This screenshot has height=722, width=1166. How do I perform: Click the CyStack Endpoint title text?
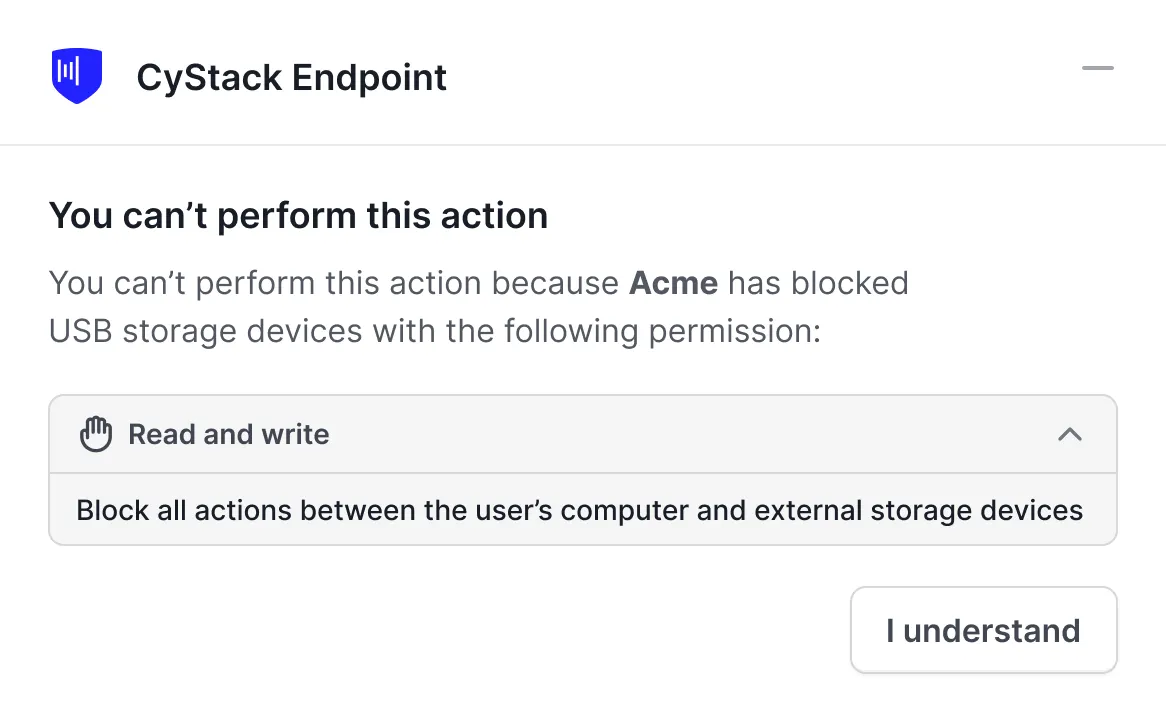[x=291, y=77]
